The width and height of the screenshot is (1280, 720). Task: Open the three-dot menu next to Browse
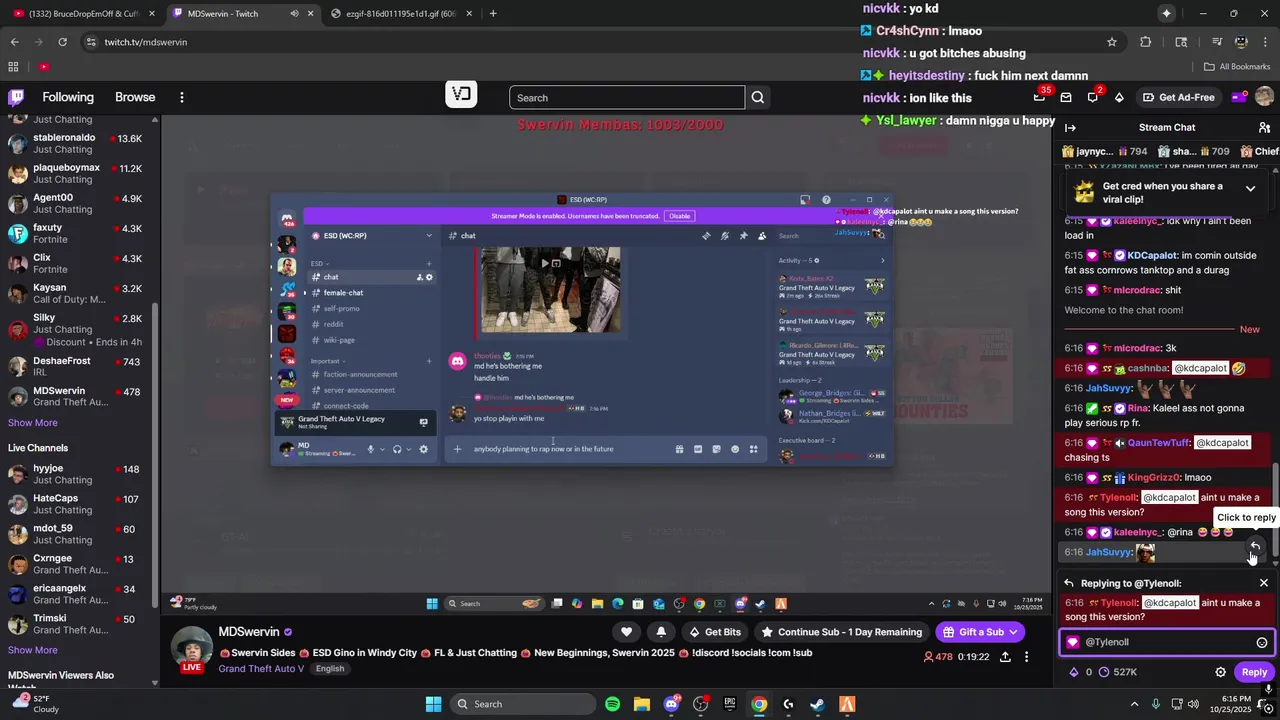click(x=181, y=97)
